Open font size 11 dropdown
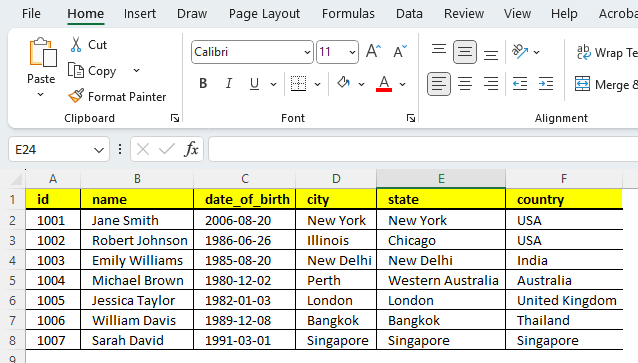Image resolution: width=638 pixels, height=363 pixels. tap(352, 52)
